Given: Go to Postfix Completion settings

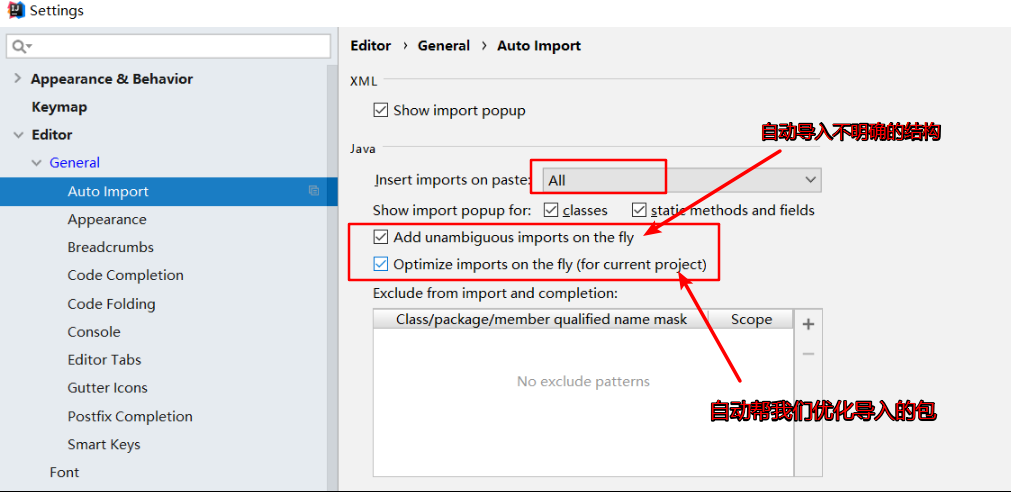Looking at the screenshot, I should click(x=130, y=417).
